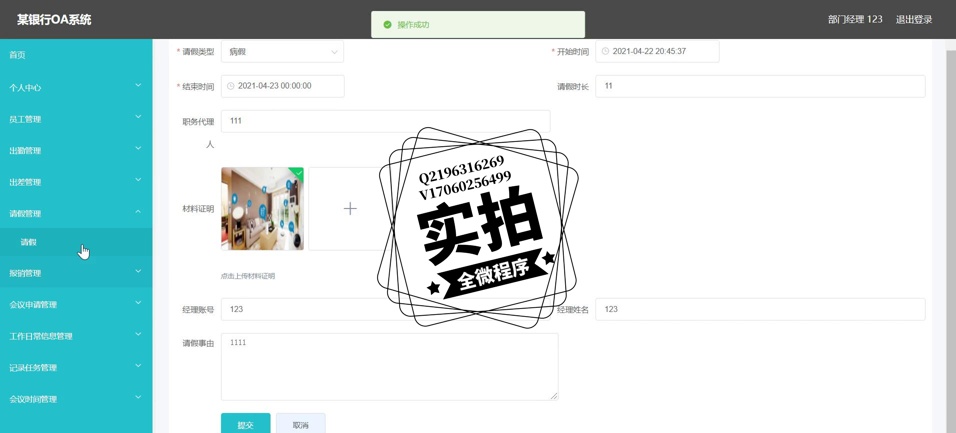Screen dimensions: 956x433
Task: Click the clock icon in 开始时间 field
Action: [x=605, y=51]
